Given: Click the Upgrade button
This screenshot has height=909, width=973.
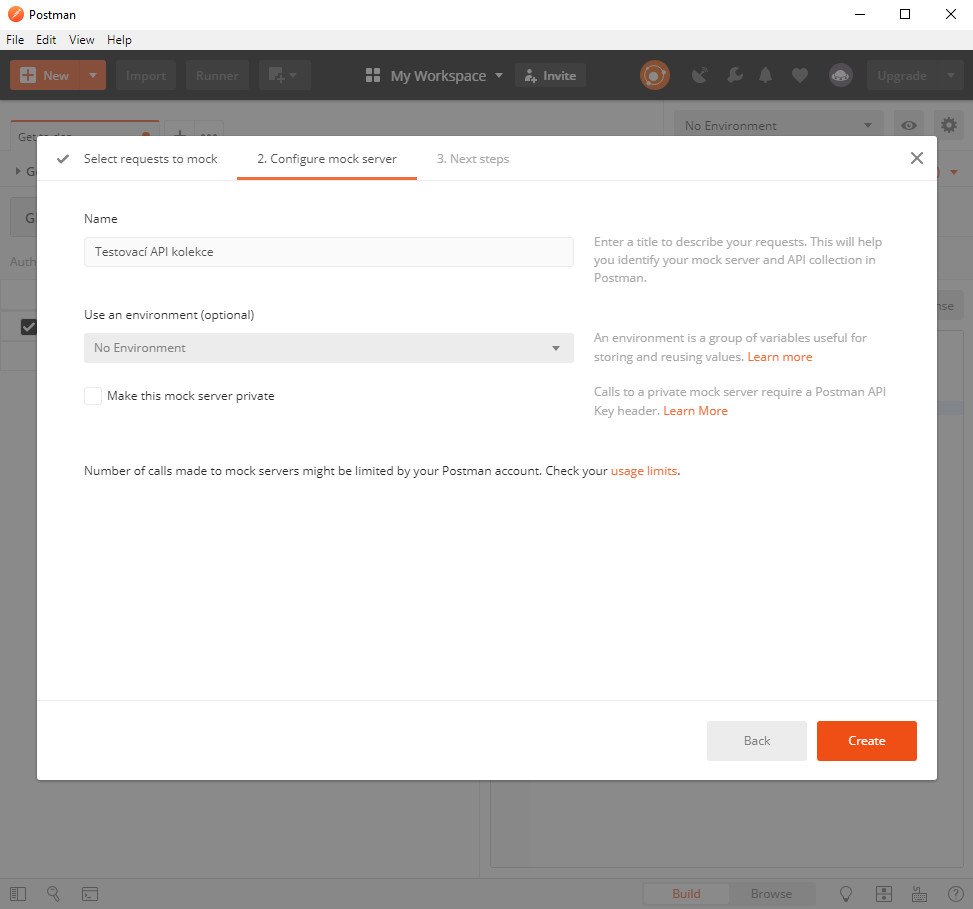Looking at the screenshot, I should [902, 76].
